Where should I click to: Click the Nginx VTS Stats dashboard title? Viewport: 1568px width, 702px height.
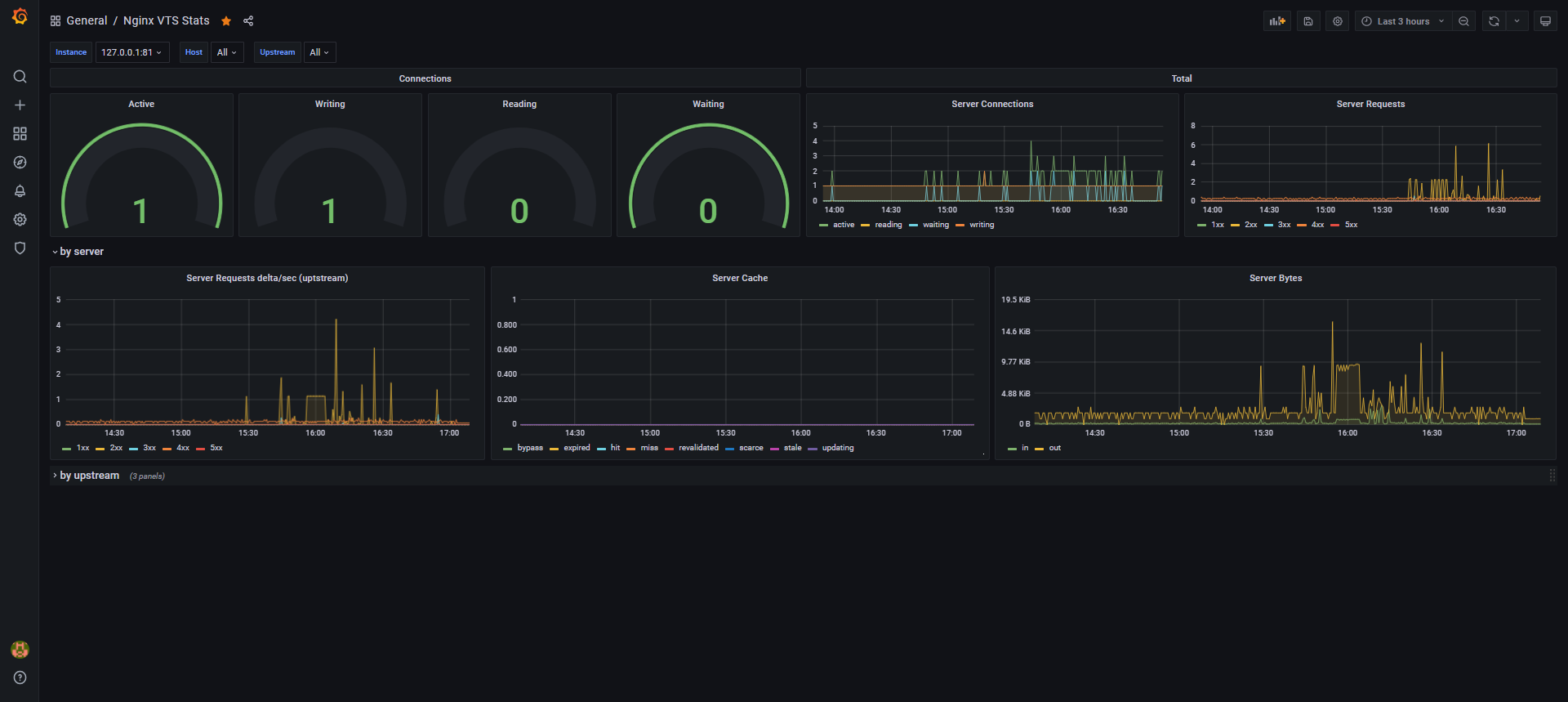point(167,21)
